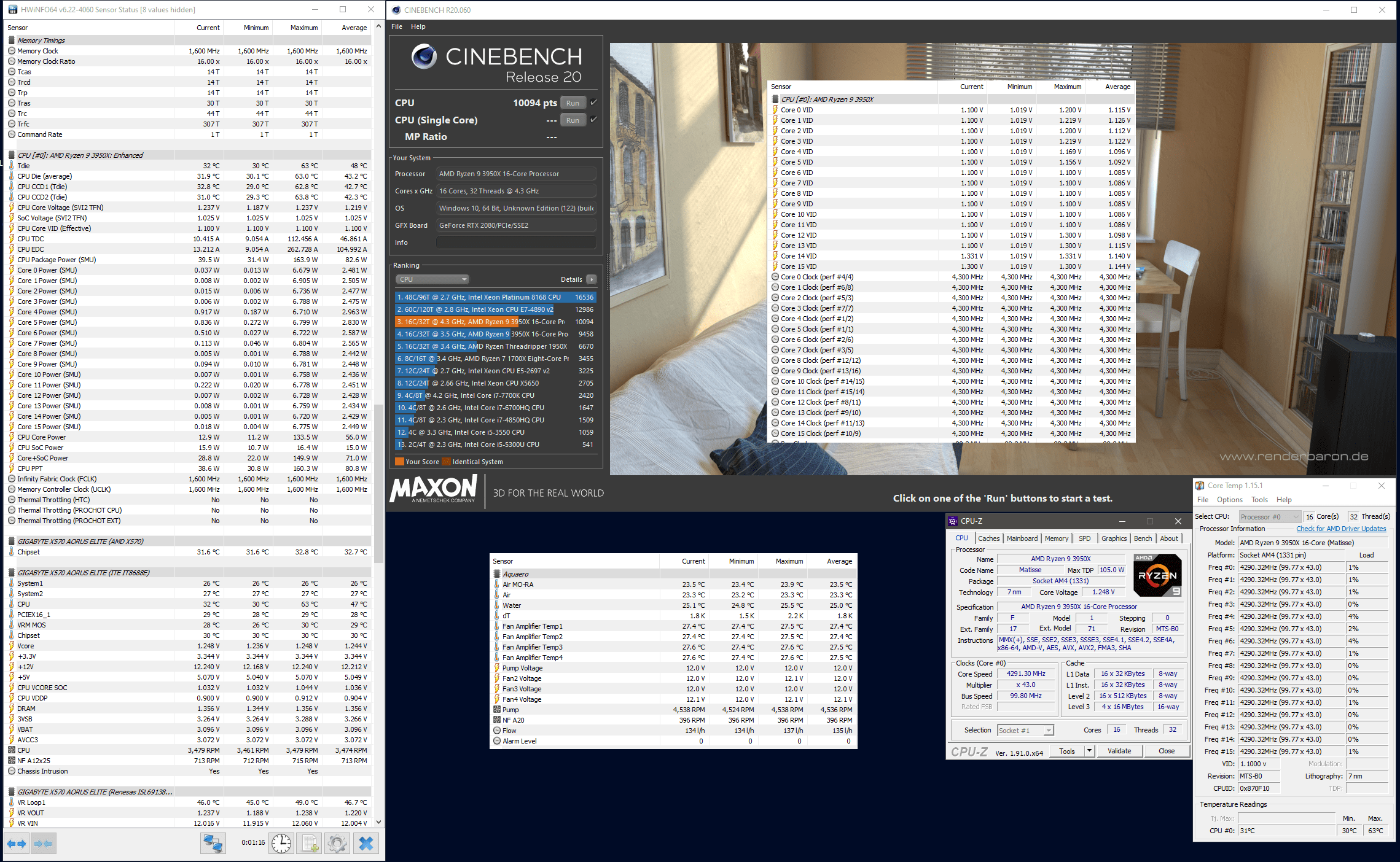The width and height of the screenshot is (1400, 862).
Task: Open the File menu in Cinebench
Action: coord(397,26)
